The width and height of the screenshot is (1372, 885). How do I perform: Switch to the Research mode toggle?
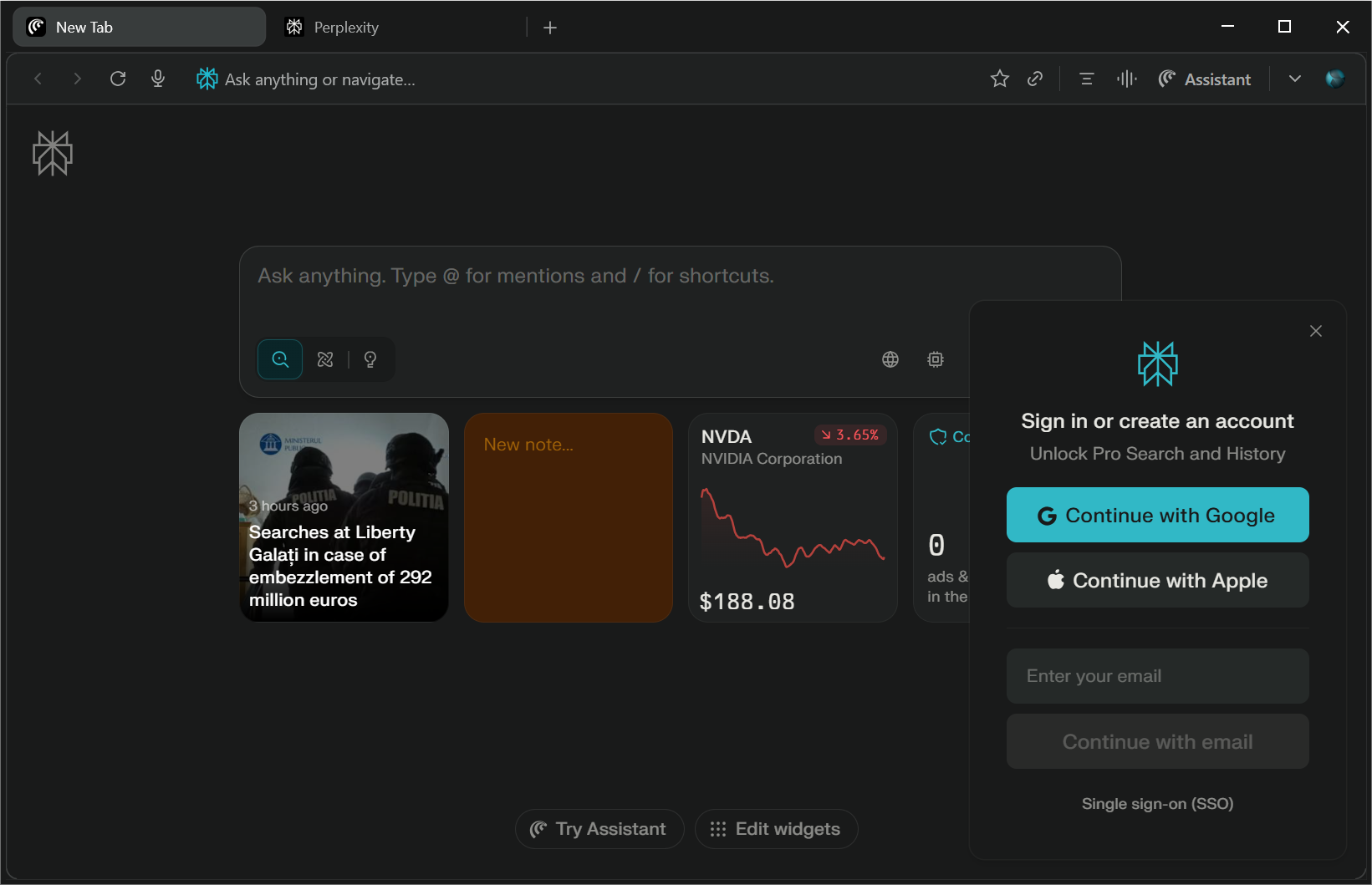pos(325,359)
